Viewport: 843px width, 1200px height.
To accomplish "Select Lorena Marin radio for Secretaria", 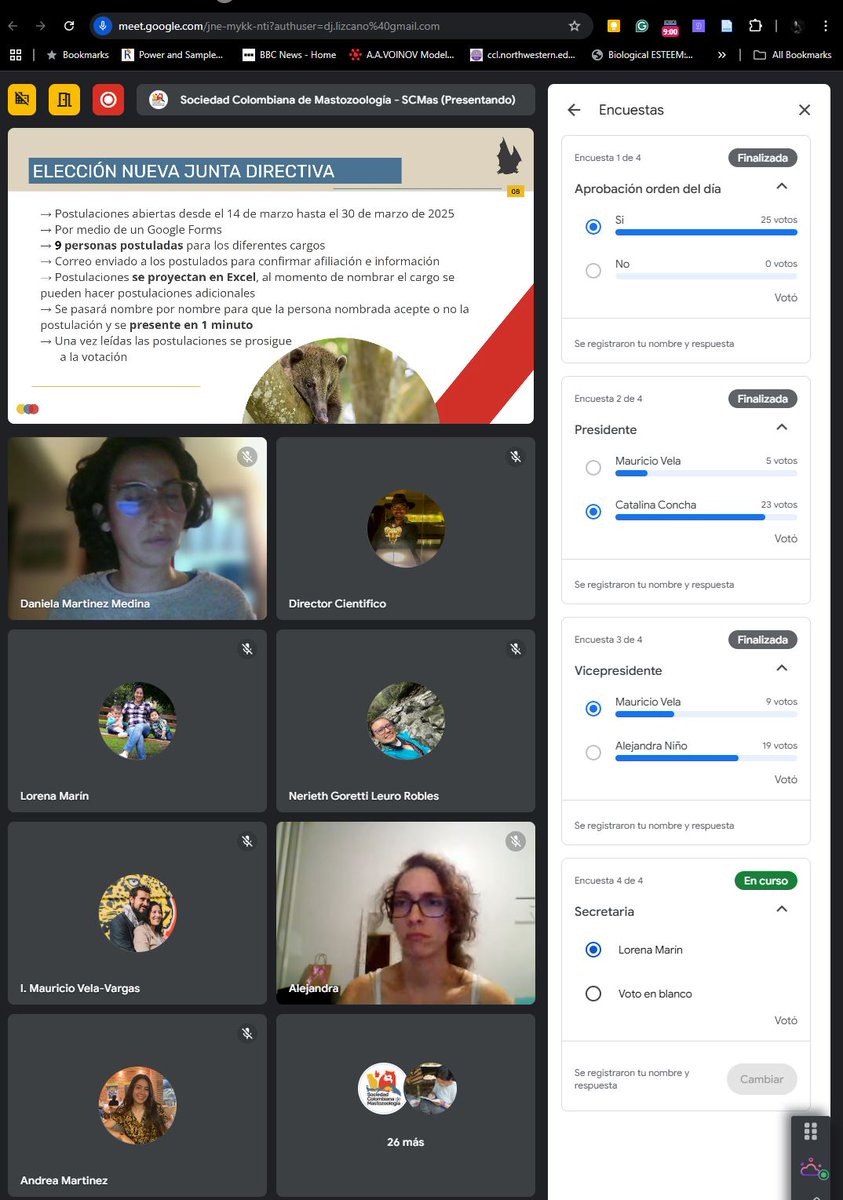I will click(x=593, y=950).
